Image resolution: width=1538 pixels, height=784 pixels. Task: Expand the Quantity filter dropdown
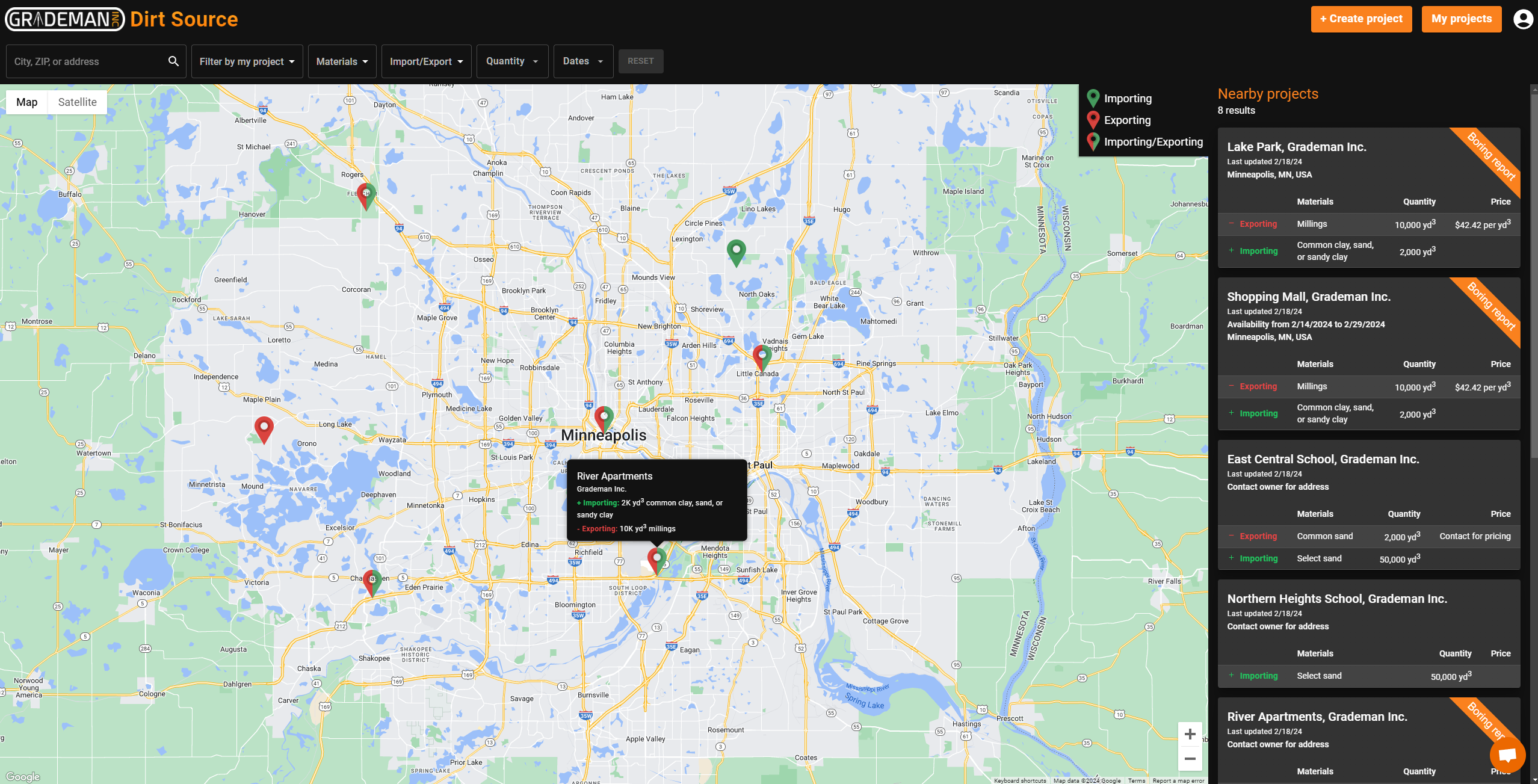click(512, 61)
